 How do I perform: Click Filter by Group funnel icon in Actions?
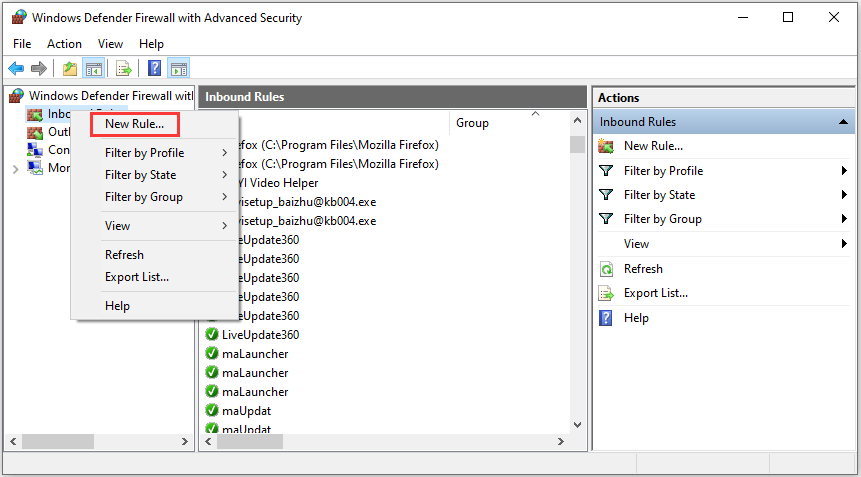pos(606,219)
